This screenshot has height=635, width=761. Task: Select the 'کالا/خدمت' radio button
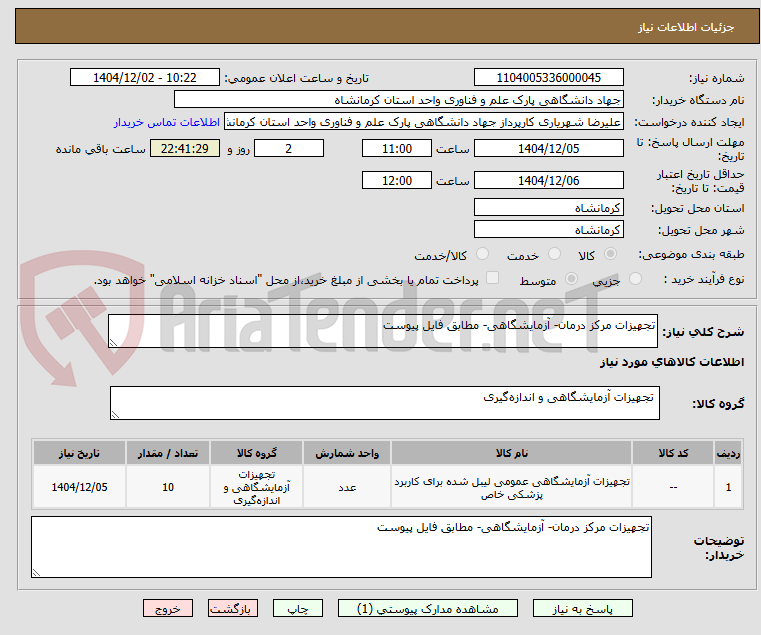482,253
